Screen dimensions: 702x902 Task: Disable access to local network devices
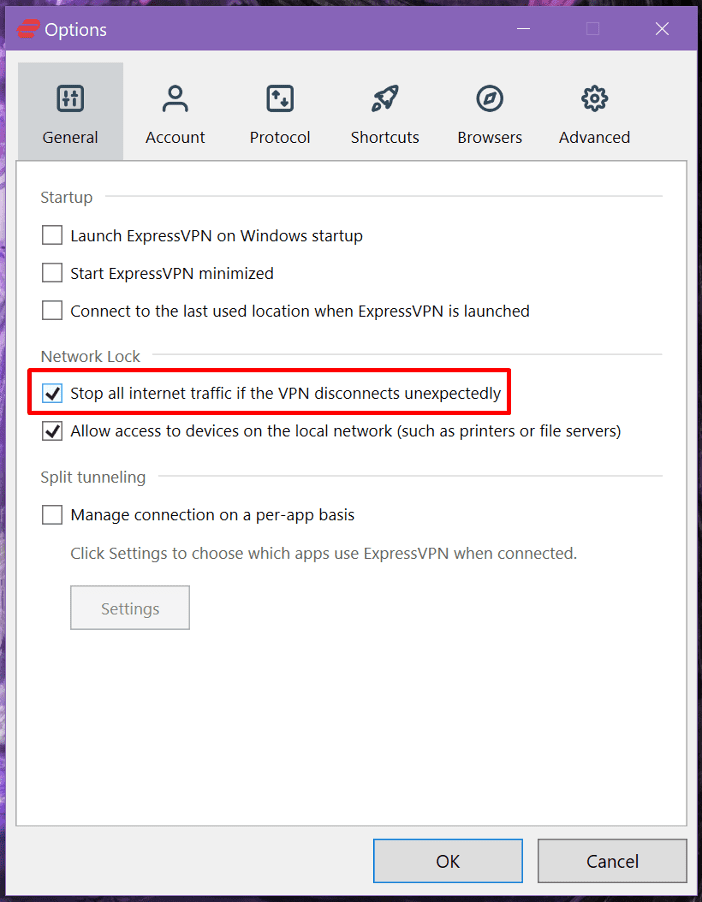(x=52, y=431)
